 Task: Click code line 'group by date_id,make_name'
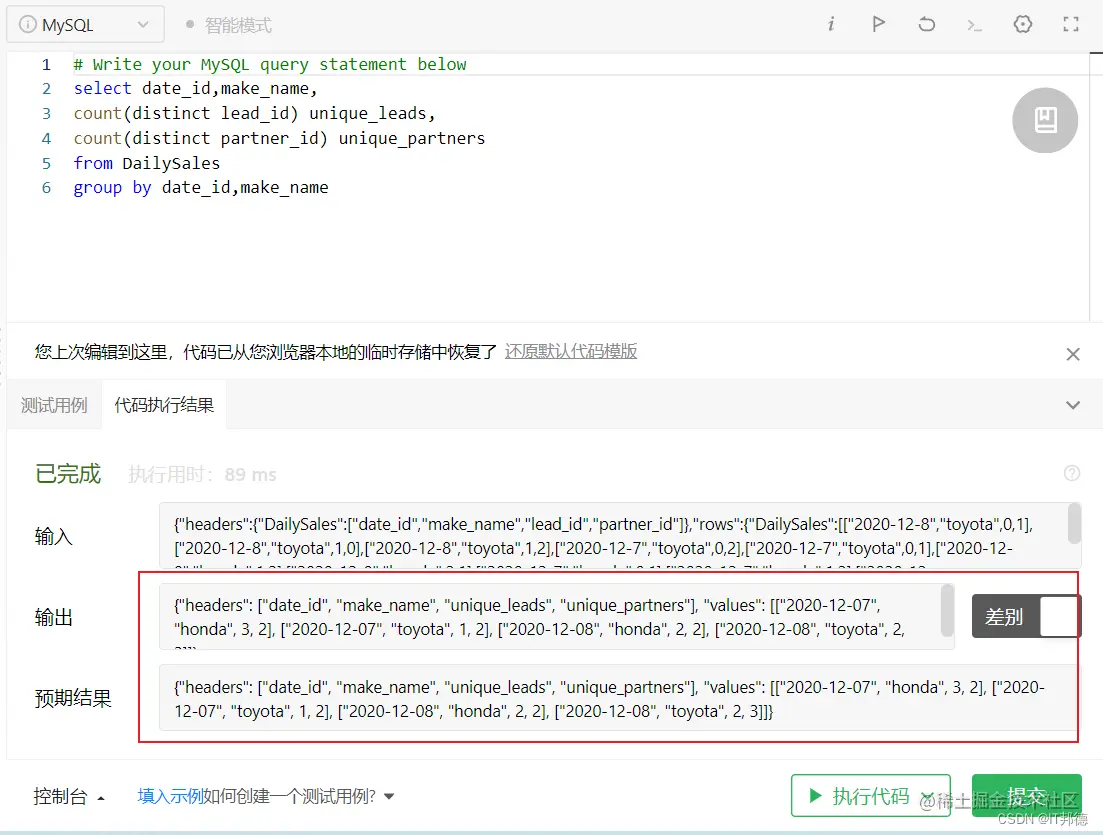point(201,188)
